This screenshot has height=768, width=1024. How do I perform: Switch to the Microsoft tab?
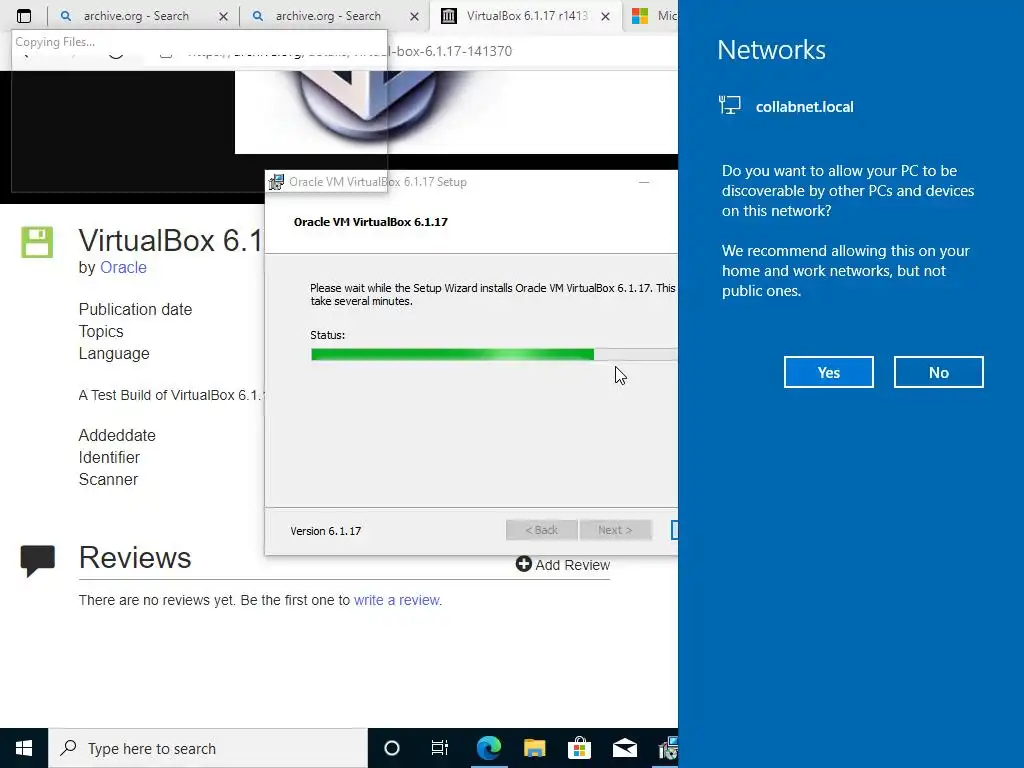[x=654, y=16]
